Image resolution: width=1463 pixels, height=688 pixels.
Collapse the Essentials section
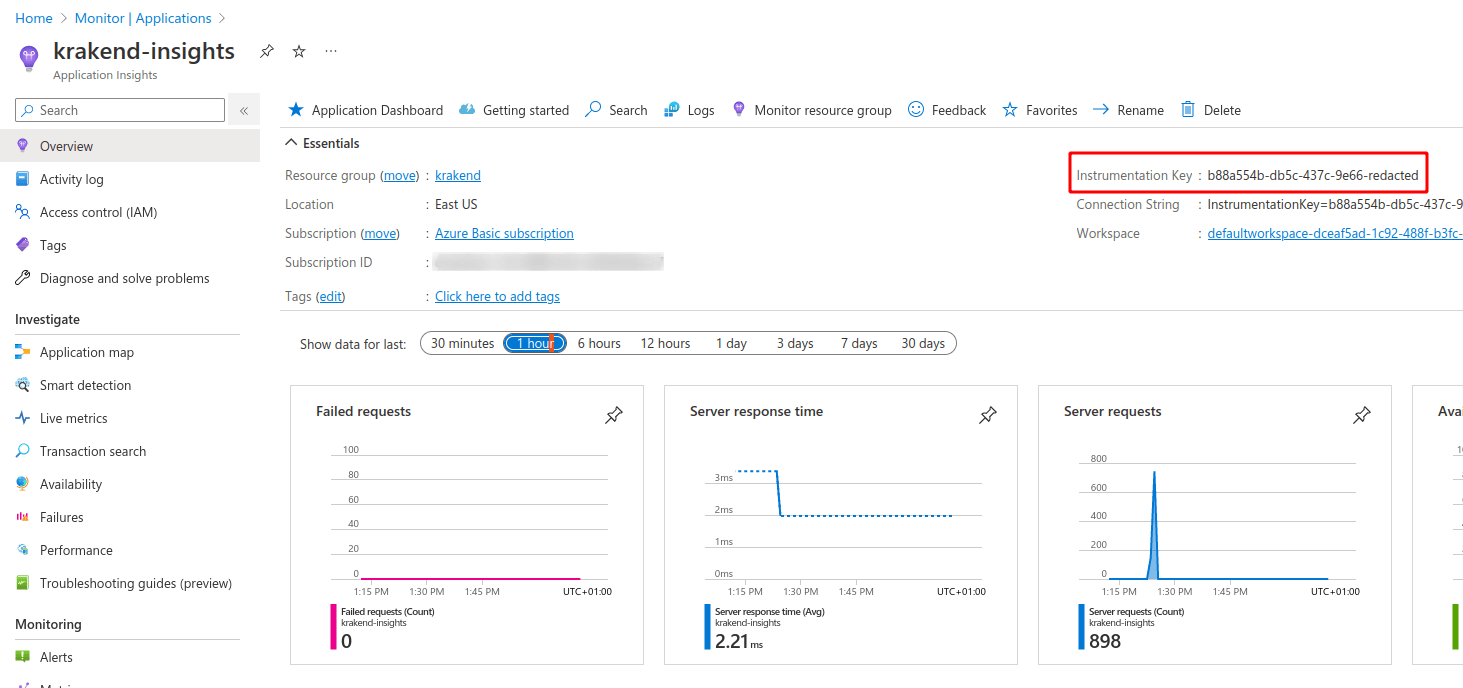323,143
